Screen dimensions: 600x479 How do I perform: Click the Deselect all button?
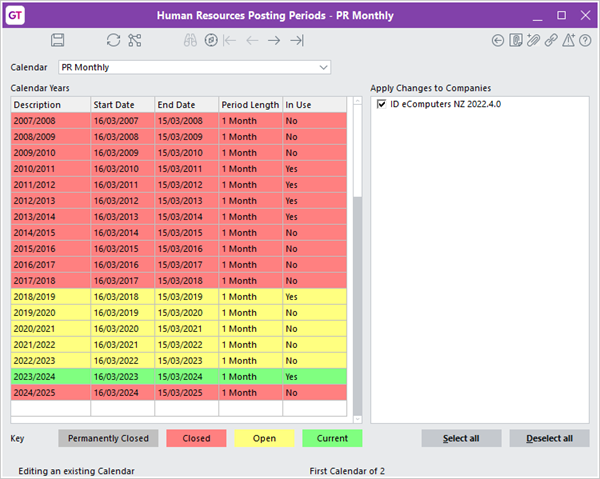549,438
